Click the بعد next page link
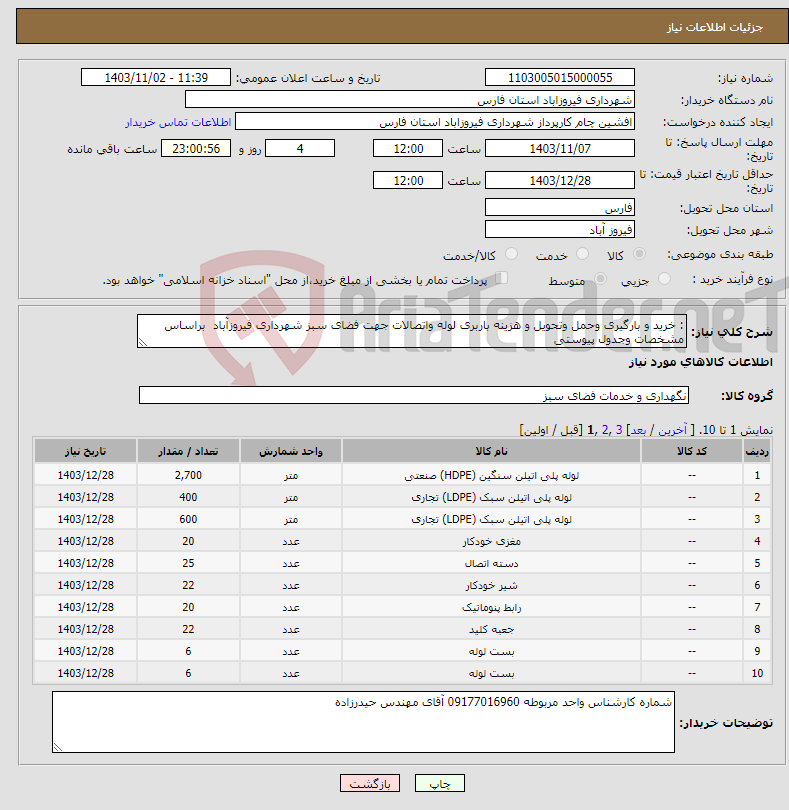This screenshot has width=789, height=810. [x=638, y=430]
